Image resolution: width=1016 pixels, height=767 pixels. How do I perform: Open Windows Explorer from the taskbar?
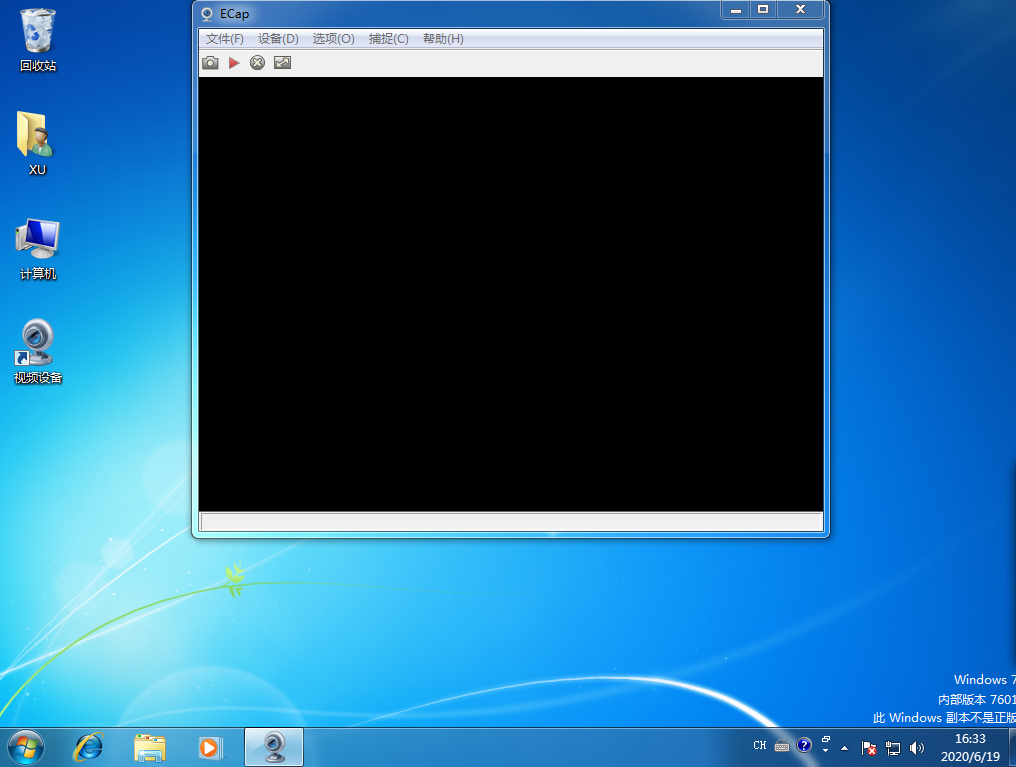[150, 746]
